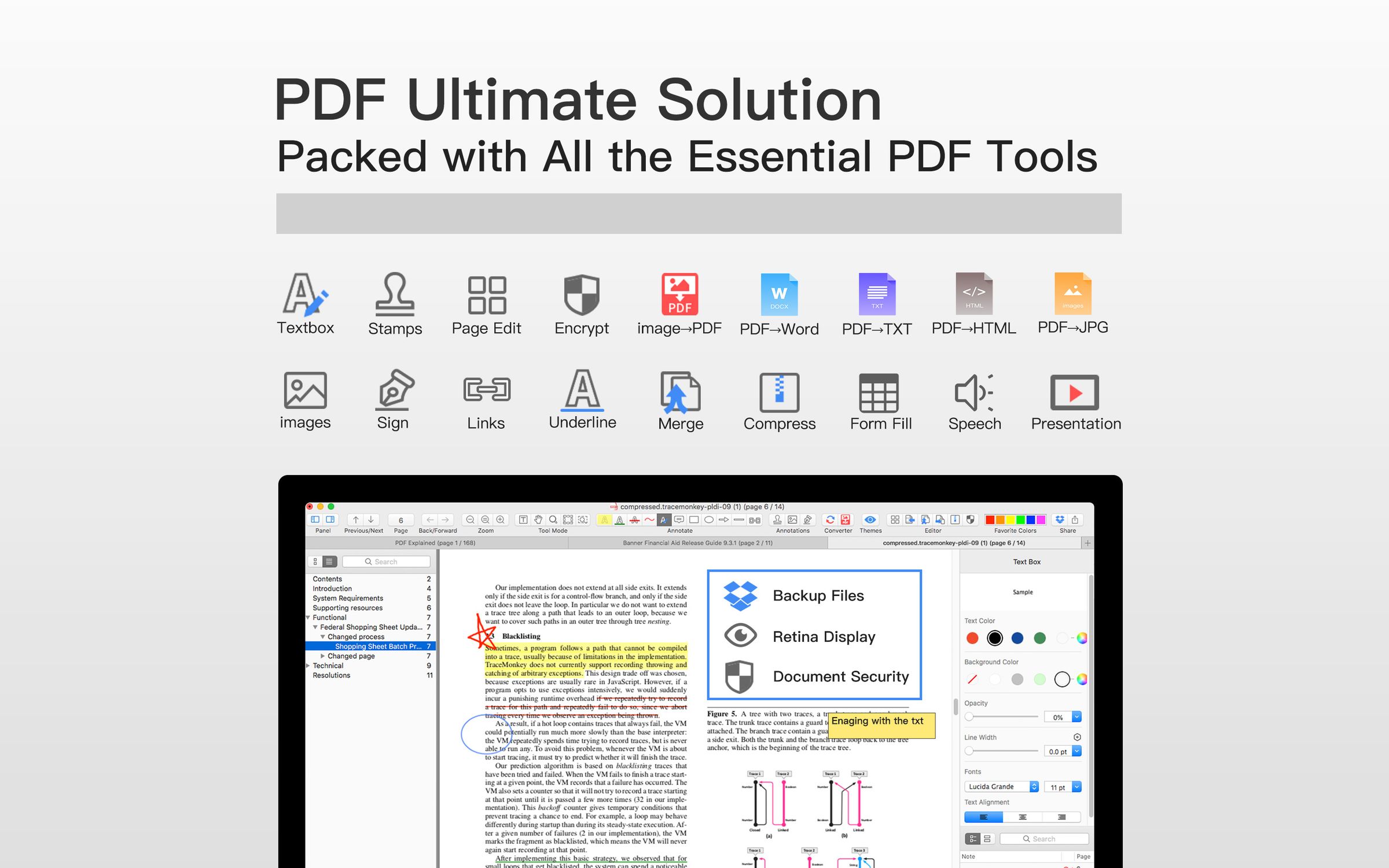Select the highlighter annotation tool
1389x868 pixels.
(605, 520)
